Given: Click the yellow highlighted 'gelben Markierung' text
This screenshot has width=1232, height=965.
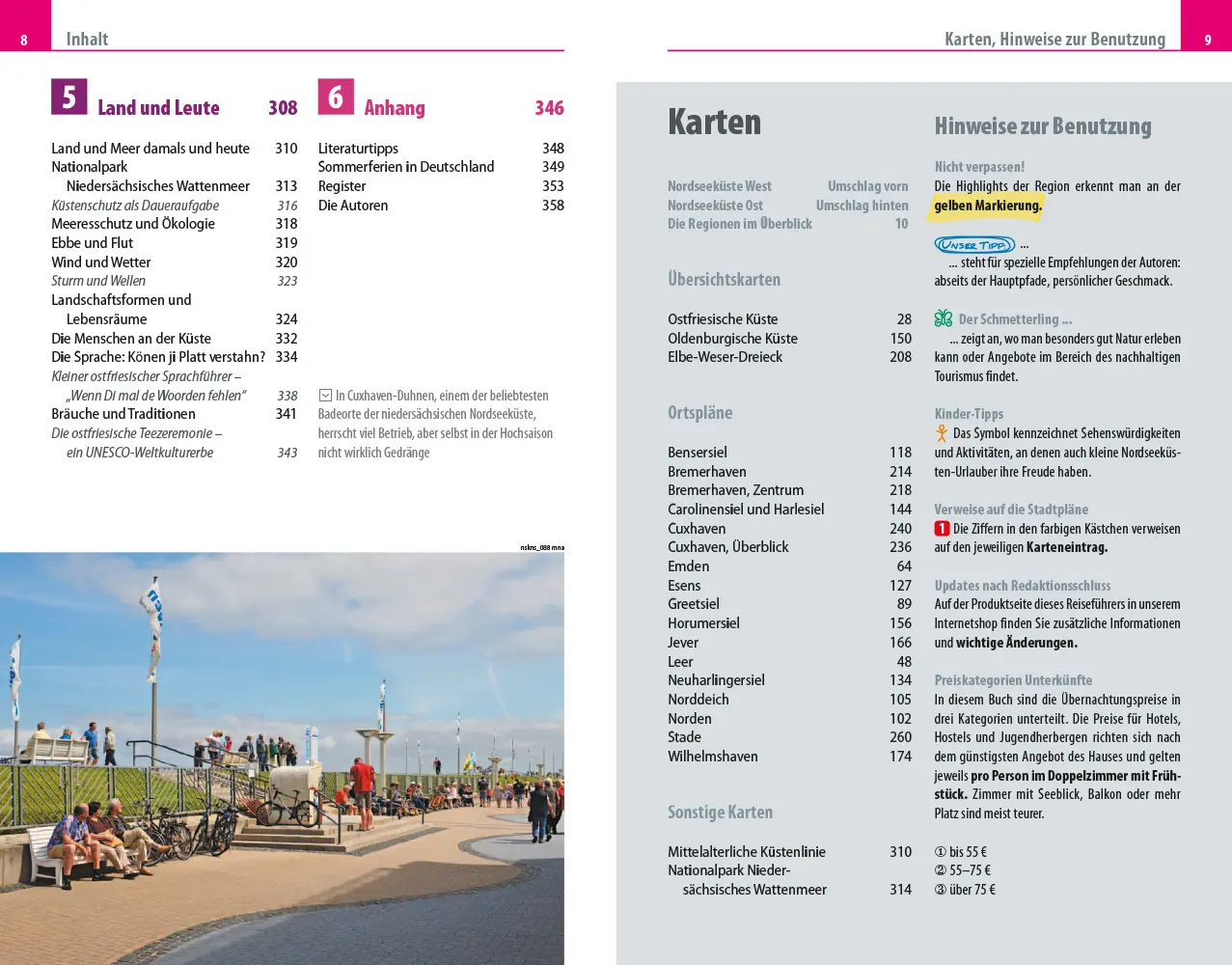Looking at the screenshot, I should tap(988, 206).
